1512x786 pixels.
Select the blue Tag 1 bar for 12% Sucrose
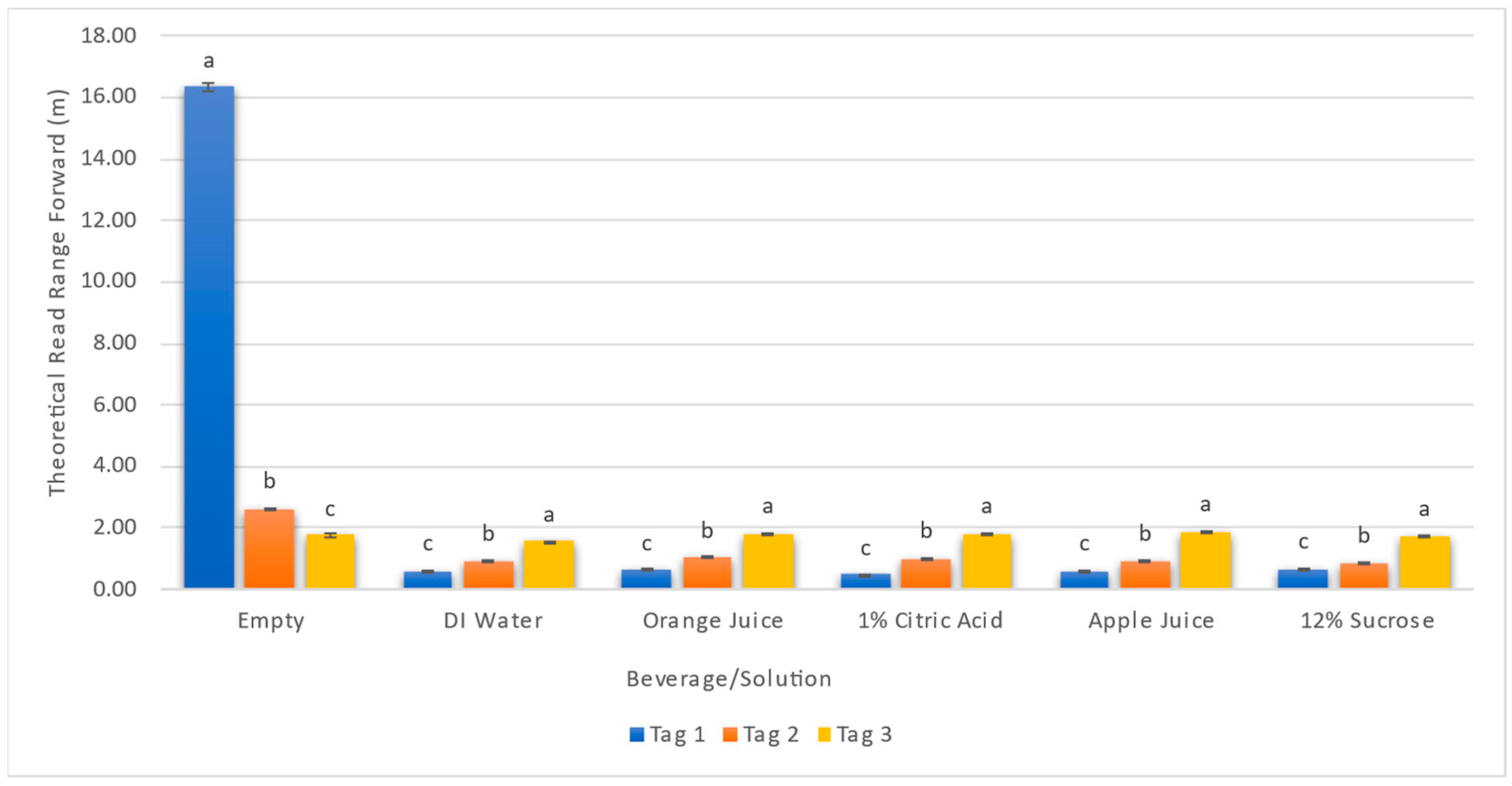coord(1303,578)
